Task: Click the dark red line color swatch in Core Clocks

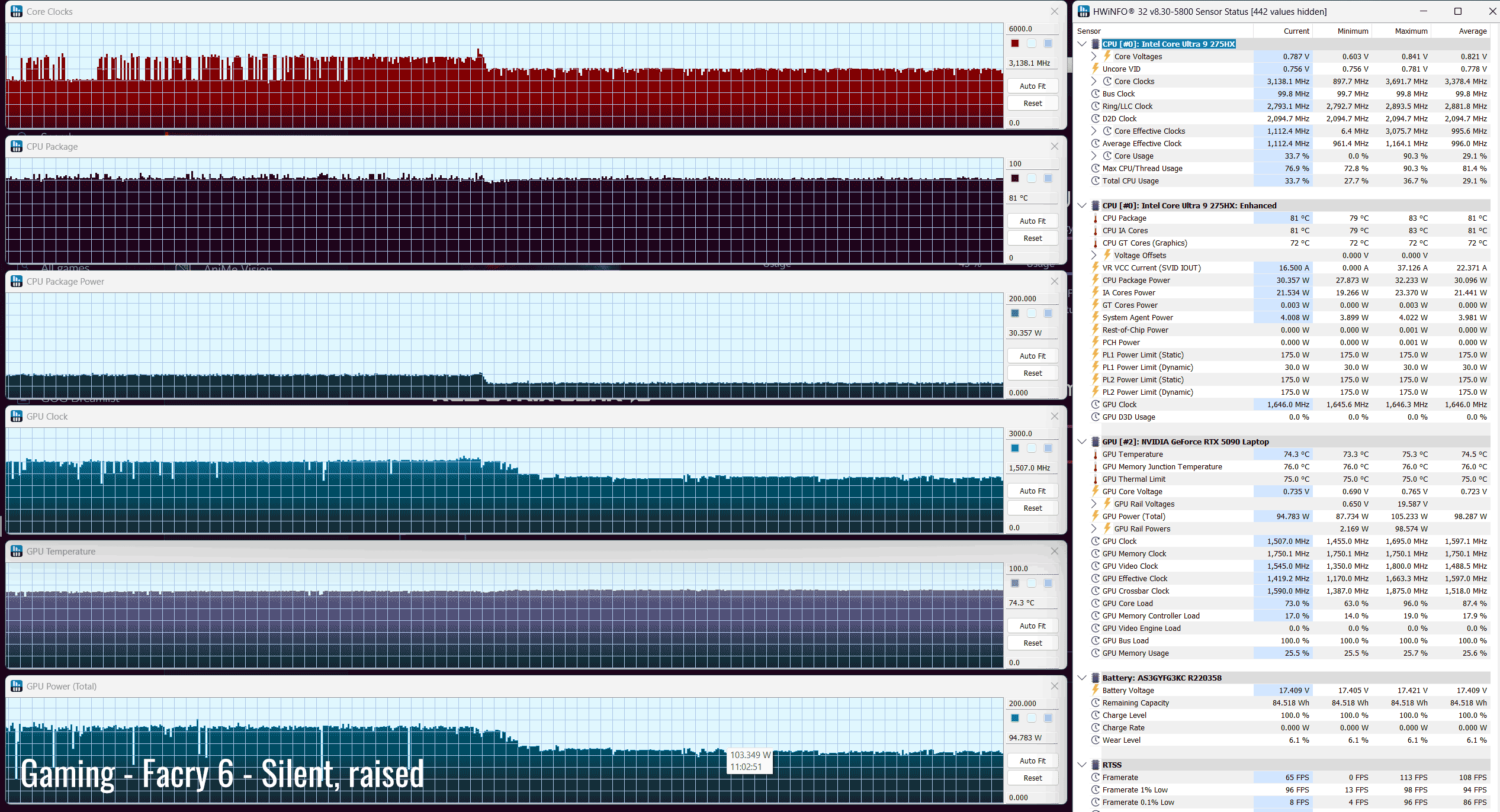Action: (1015, 43)
